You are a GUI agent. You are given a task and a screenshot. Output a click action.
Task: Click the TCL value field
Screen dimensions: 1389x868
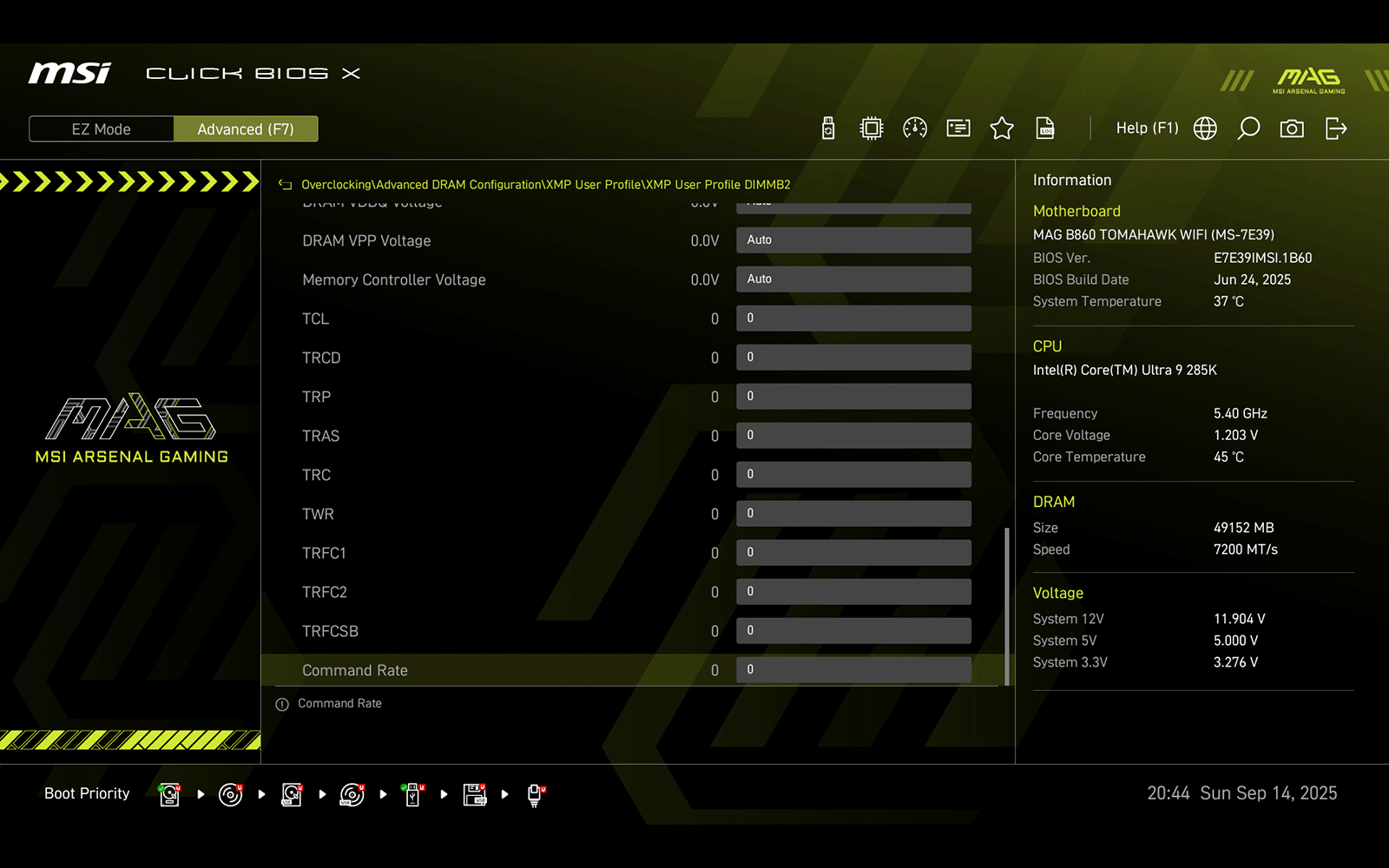[x=853, y=319]
